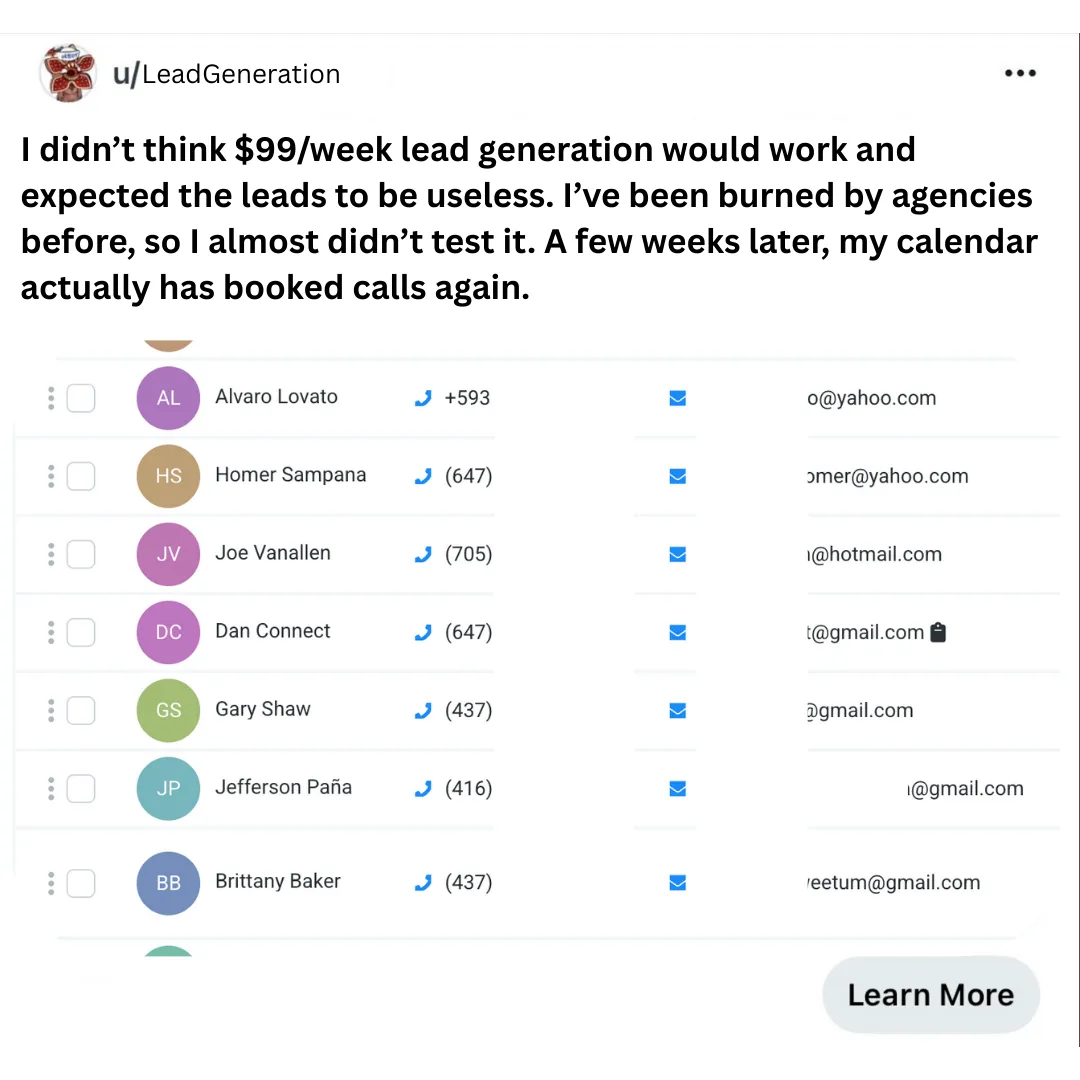Click the u/LeadGeneration profile avatar
Screen dimensions: 1080x1080
pos(67,74)
